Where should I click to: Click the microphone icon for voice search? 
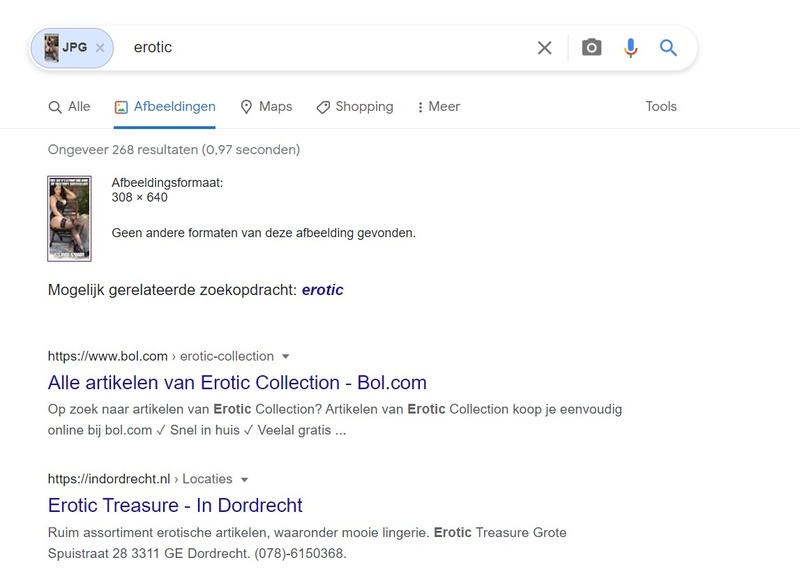click(630, 47)
